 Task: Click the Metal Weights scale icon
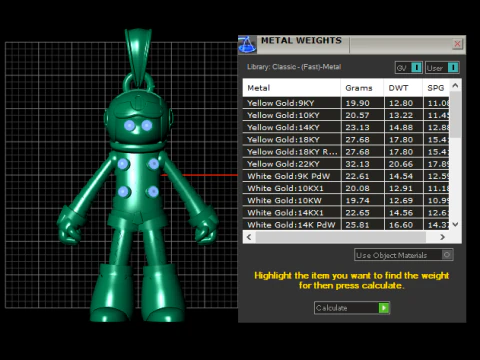point(247,44)
